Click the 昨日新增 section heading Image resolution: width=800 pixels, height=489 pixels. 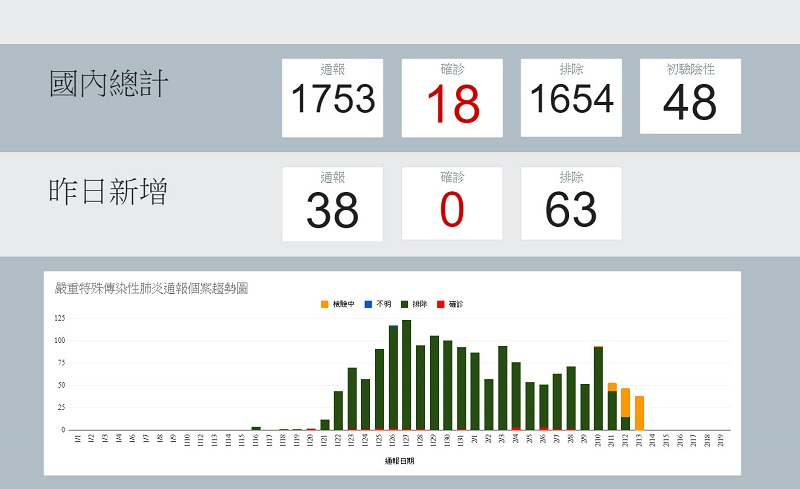(x=109, y=192)
